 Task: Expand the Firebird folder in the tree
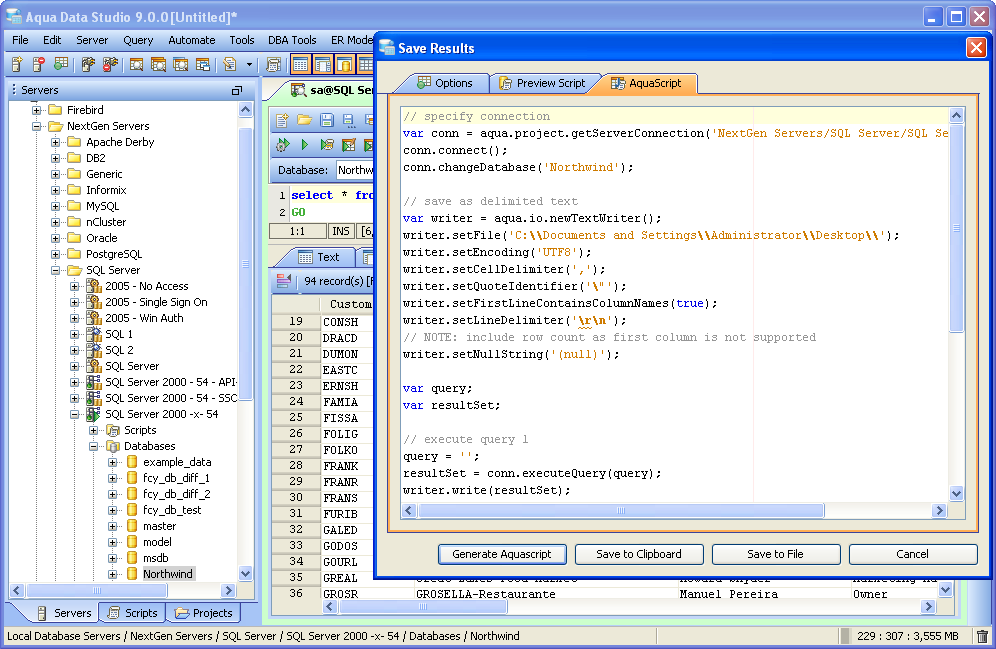coord(37,110)
